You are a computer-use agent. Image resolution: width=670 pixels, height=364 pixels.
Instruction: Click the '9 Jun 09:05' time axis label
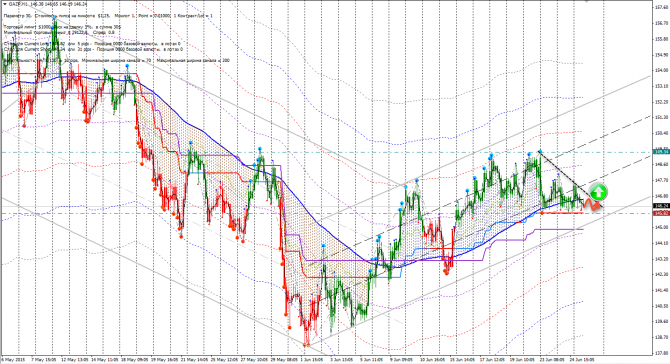click(x=400, y=360)
